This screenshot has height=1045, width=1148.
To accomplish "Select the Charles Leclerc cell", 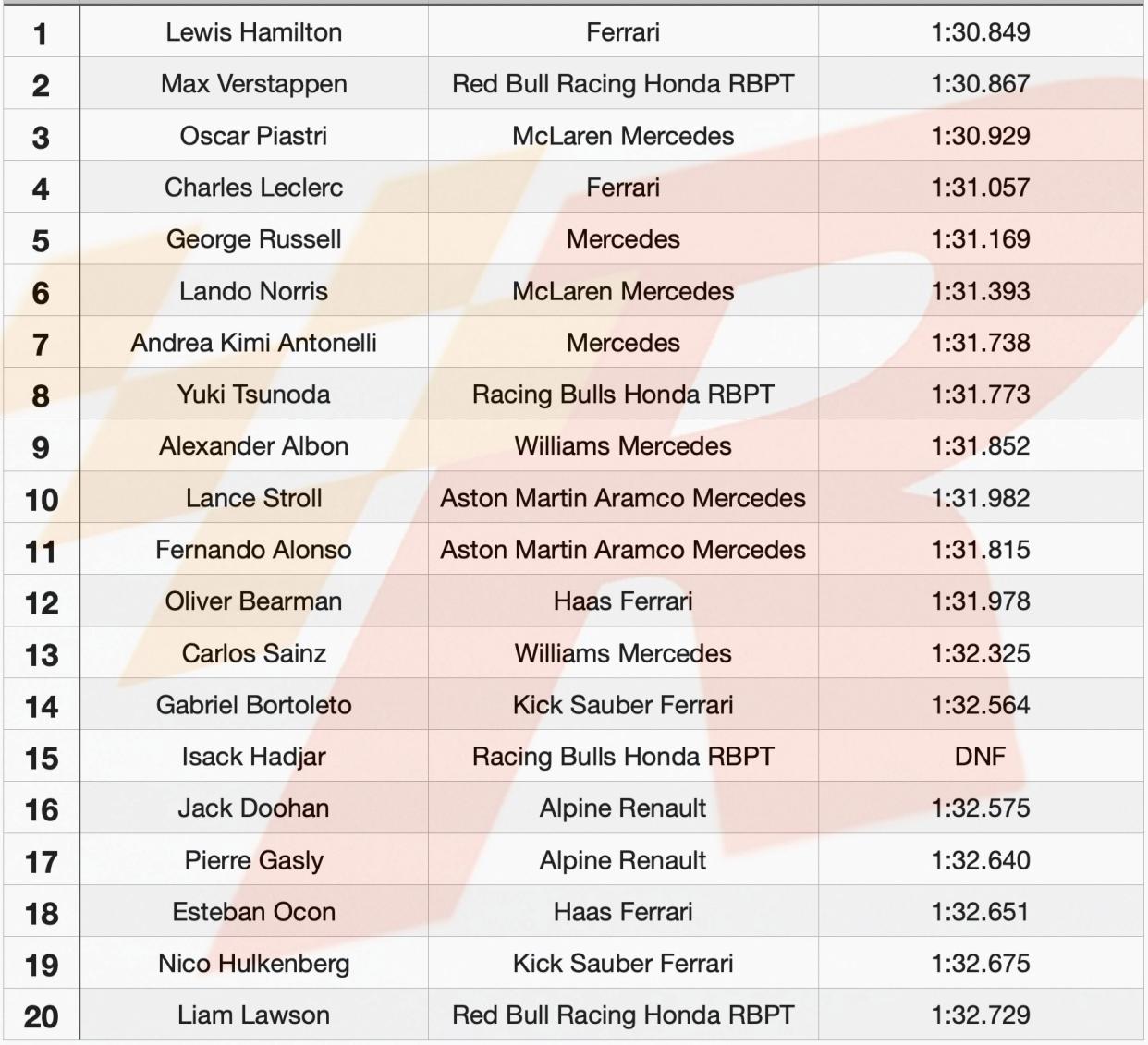I will pos(253,188).
